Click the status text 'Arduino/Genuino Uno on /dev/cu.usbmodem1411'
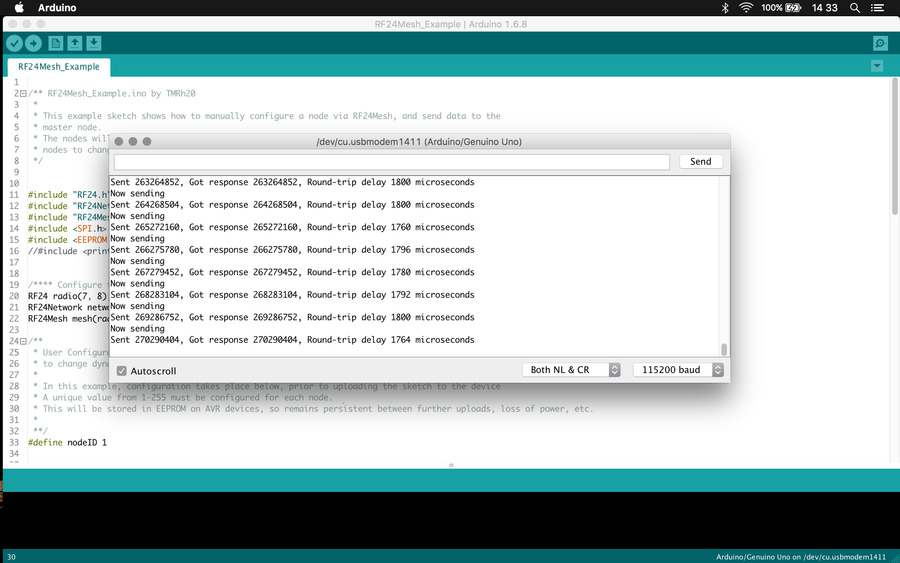The width and height of the screenshot is (900, 563). (801, 557)
